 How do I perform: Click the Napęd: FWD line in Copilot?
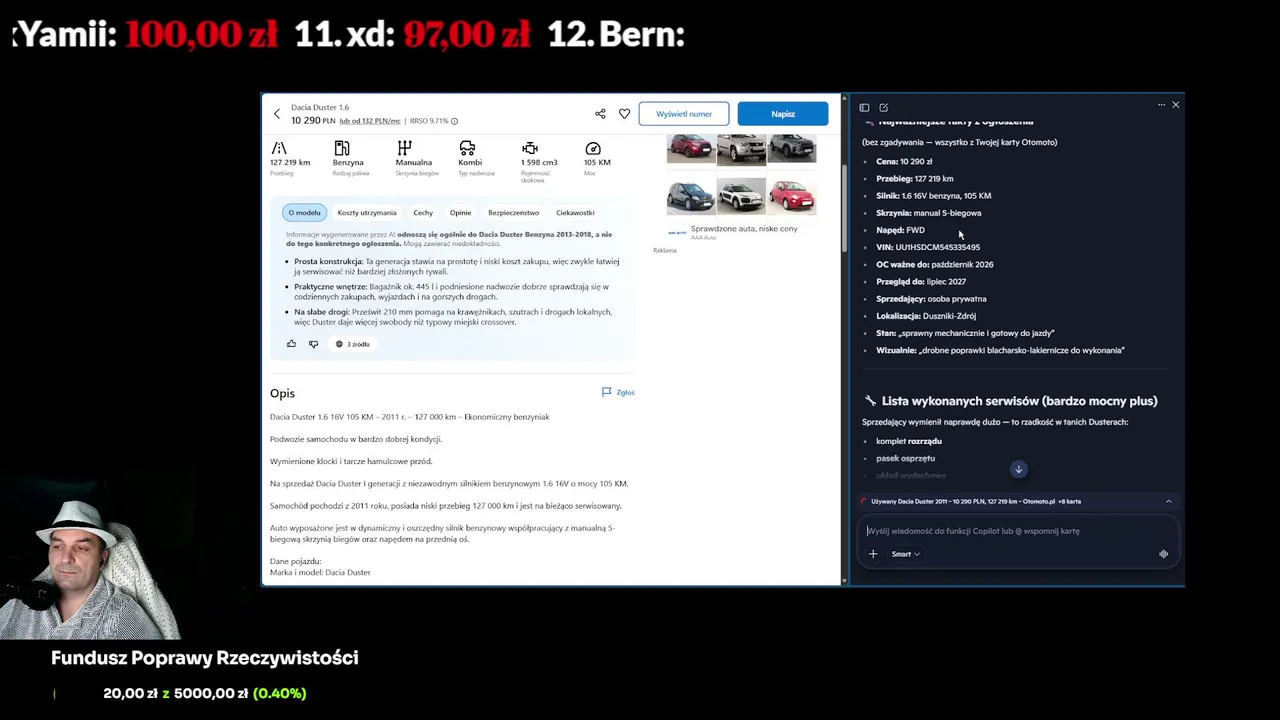[900, 230]
